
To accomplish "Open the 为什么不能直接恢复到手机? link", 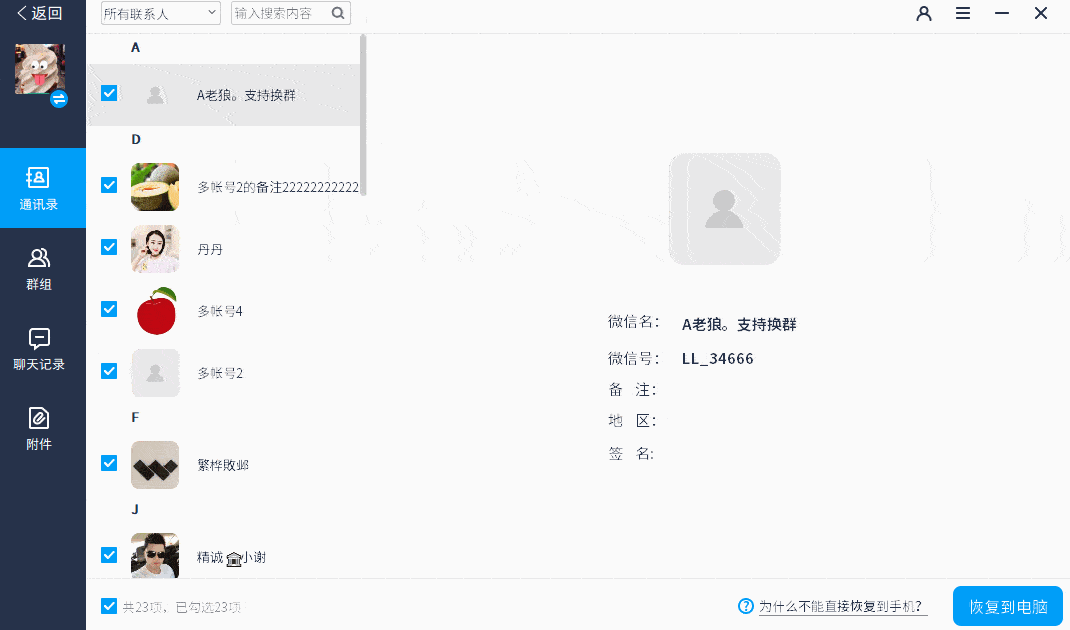I will [842, 606].
